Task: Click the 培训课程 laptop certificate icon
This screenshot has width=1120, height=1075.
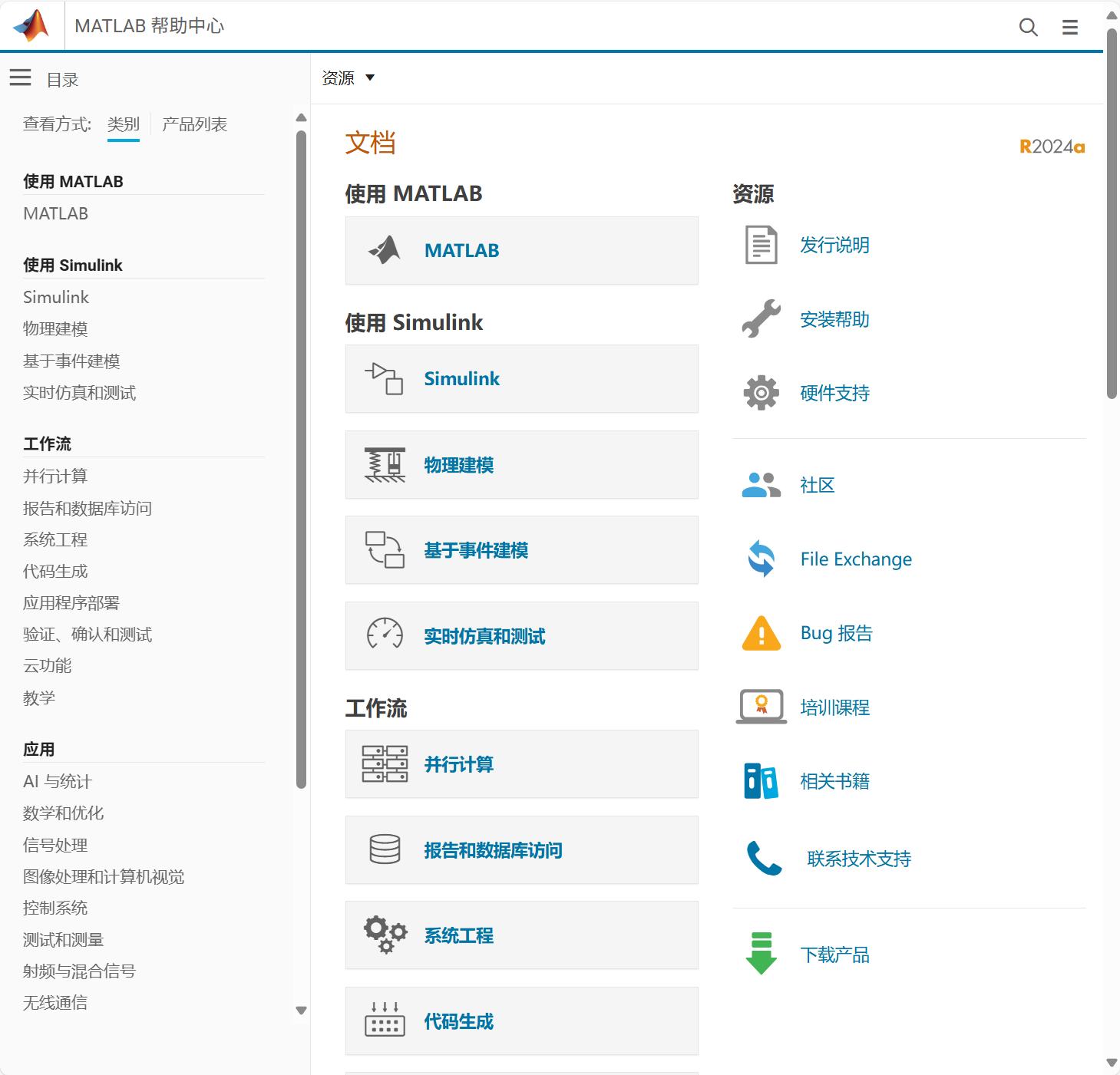Action: pyautogui.click(x=762, y=707)
